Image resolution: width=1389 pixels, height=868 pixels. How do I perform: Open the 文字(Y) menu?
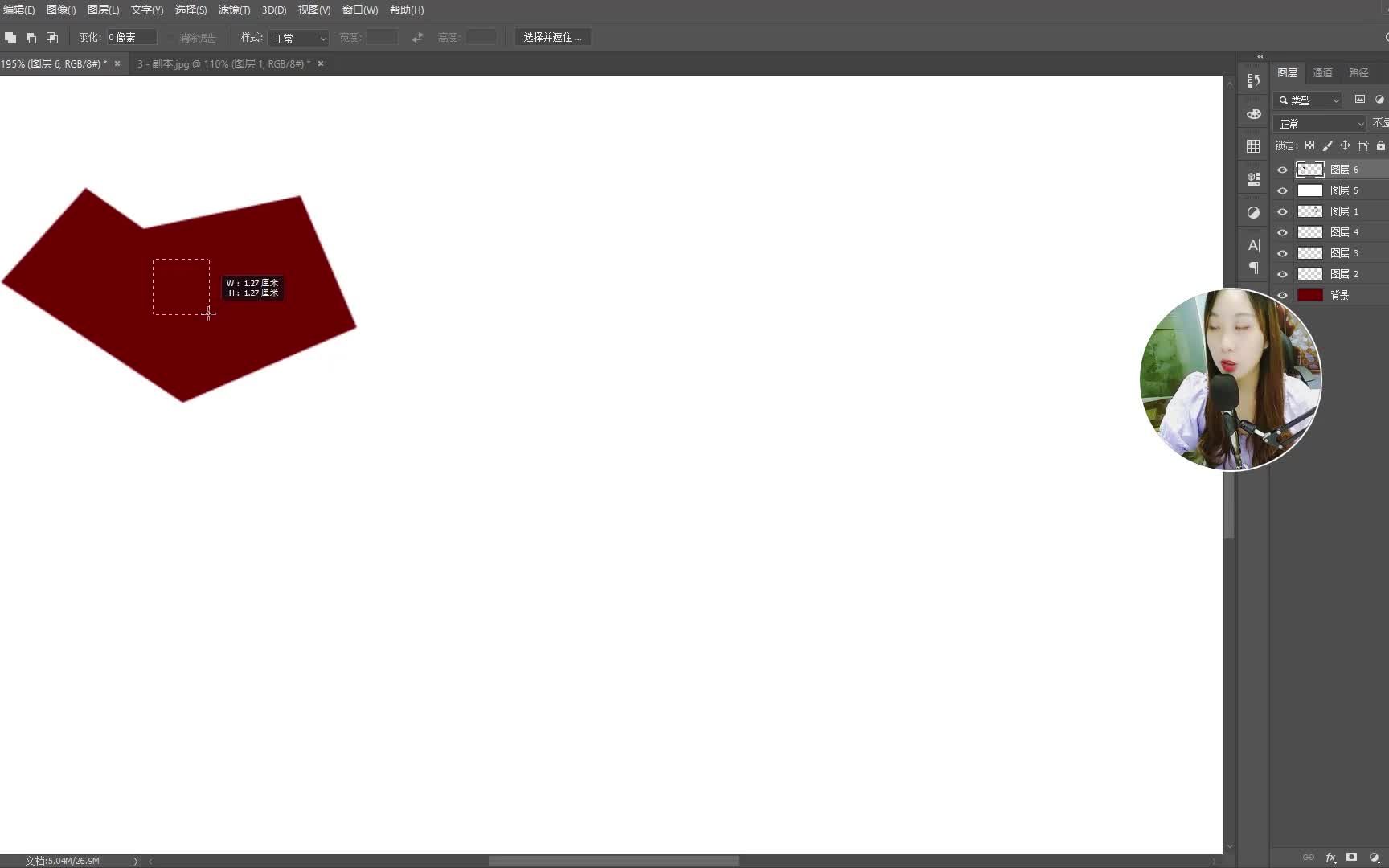tap(147, 10)
